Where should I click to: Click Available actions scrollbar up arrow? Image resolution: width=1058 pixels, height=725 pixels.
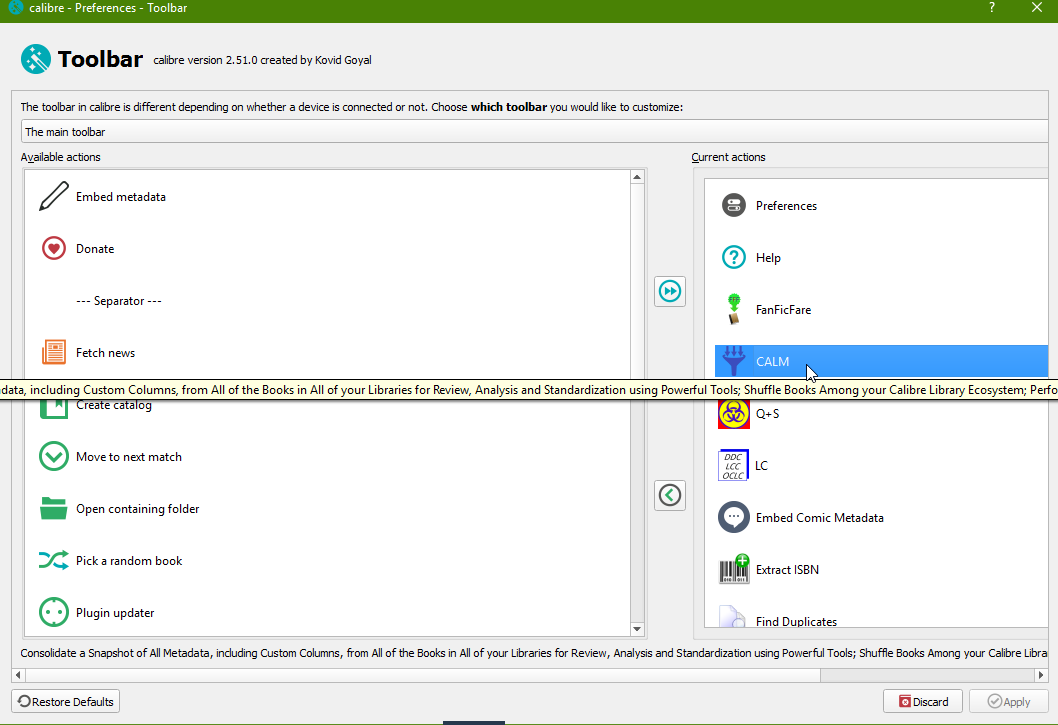637,177
